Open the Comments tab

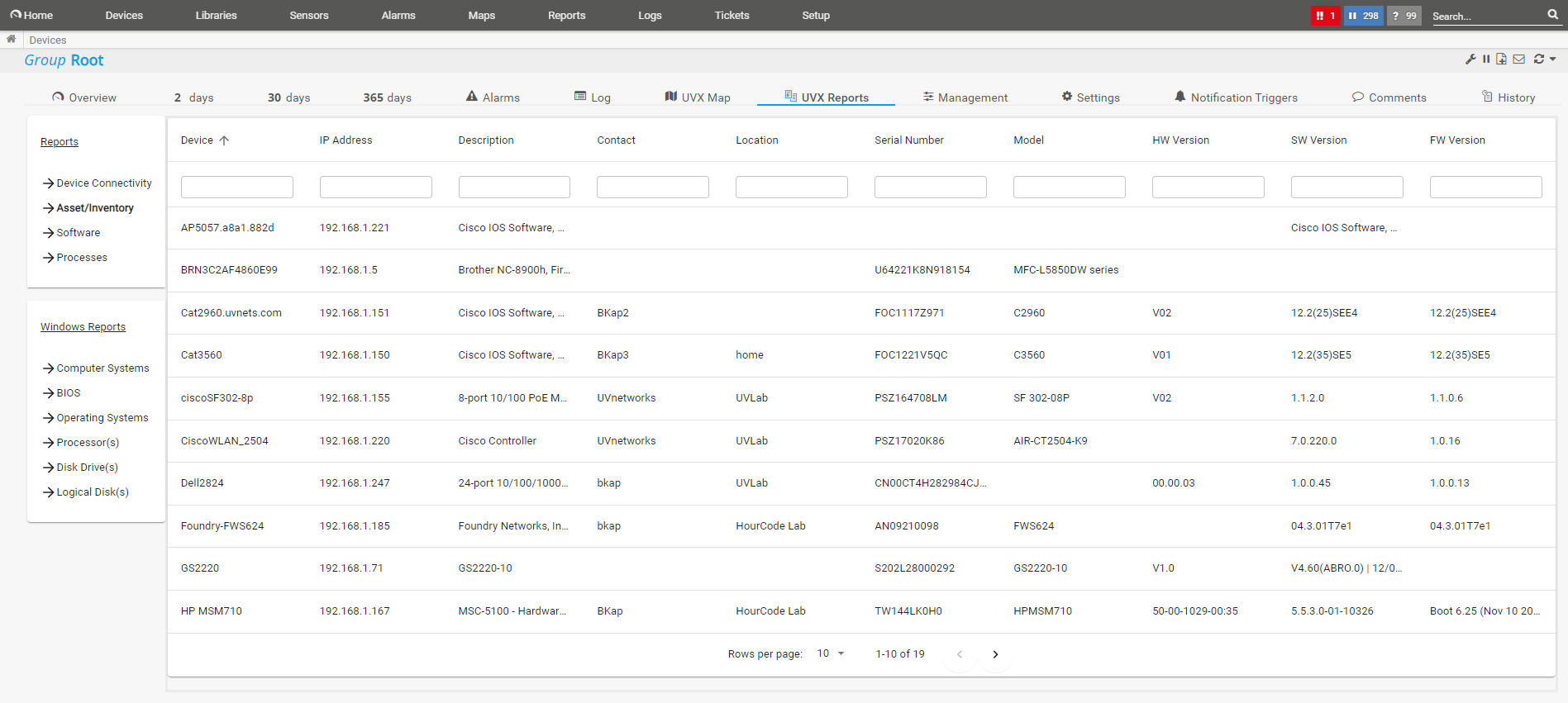pyautogui.click(x=1389, y=97)
